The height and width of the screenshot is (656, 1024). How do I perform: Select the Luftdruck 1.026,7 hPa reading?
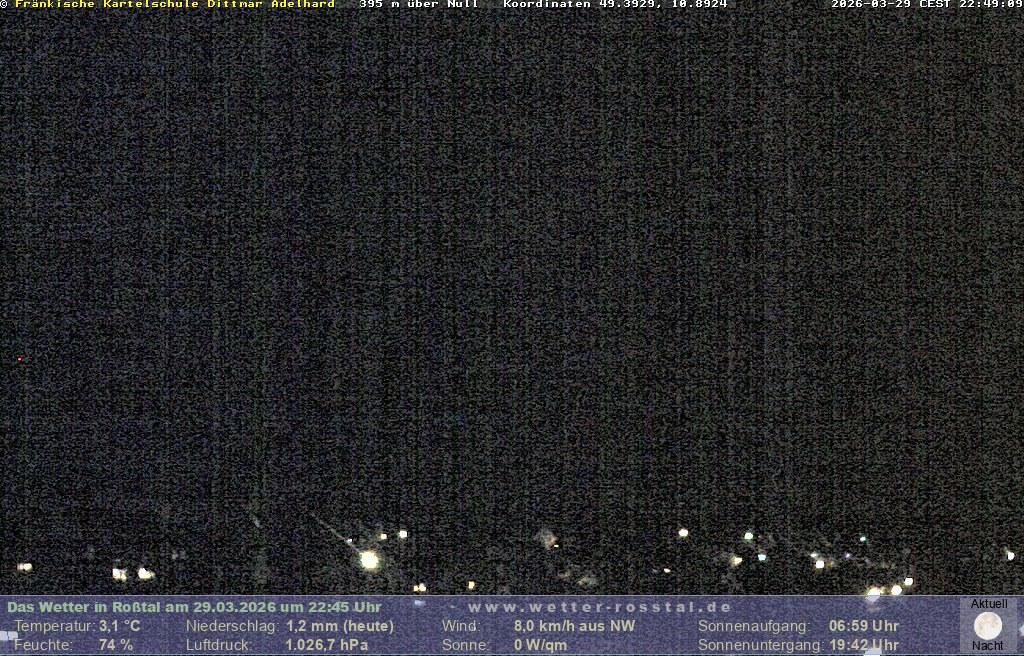coord(327,645)
